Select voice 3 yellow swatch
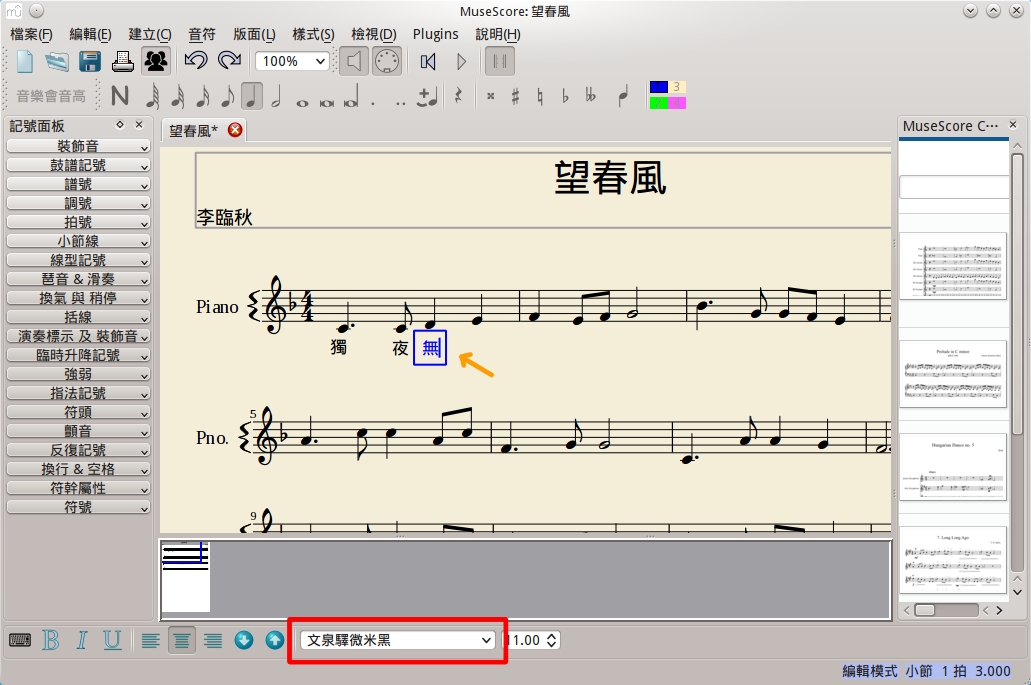 pos(677,87)
